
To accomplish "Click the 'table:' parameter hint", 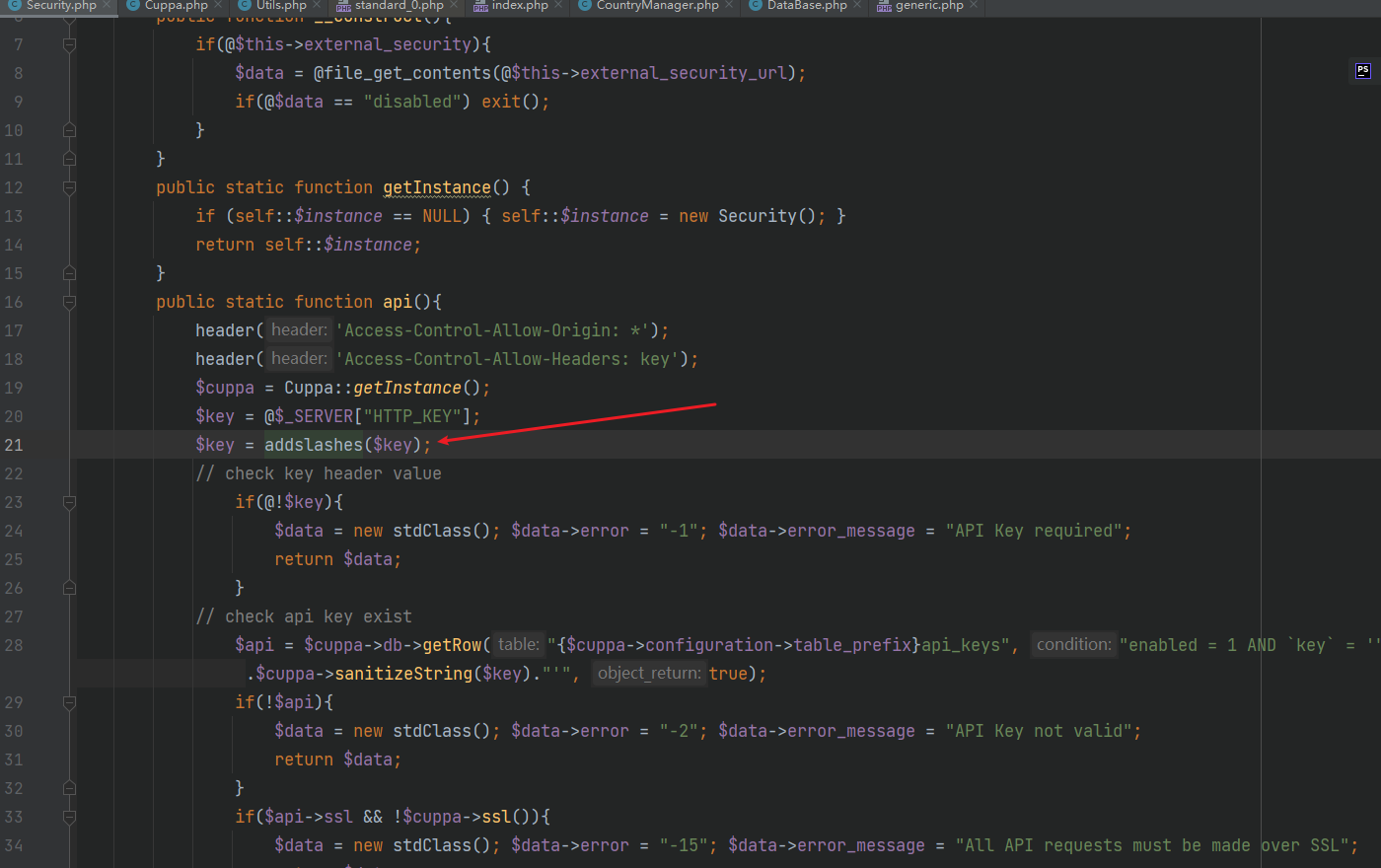I will tap(519, 645).
